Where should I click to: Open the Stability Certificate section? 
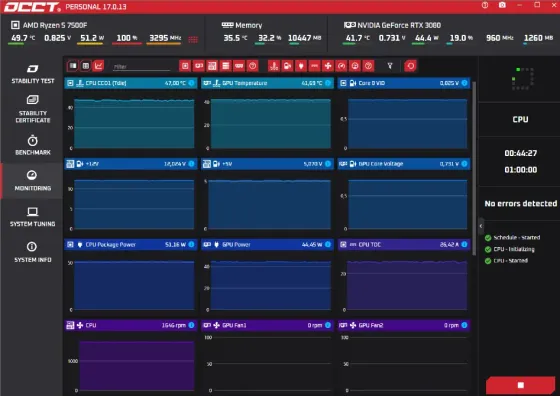pos(32,109)
